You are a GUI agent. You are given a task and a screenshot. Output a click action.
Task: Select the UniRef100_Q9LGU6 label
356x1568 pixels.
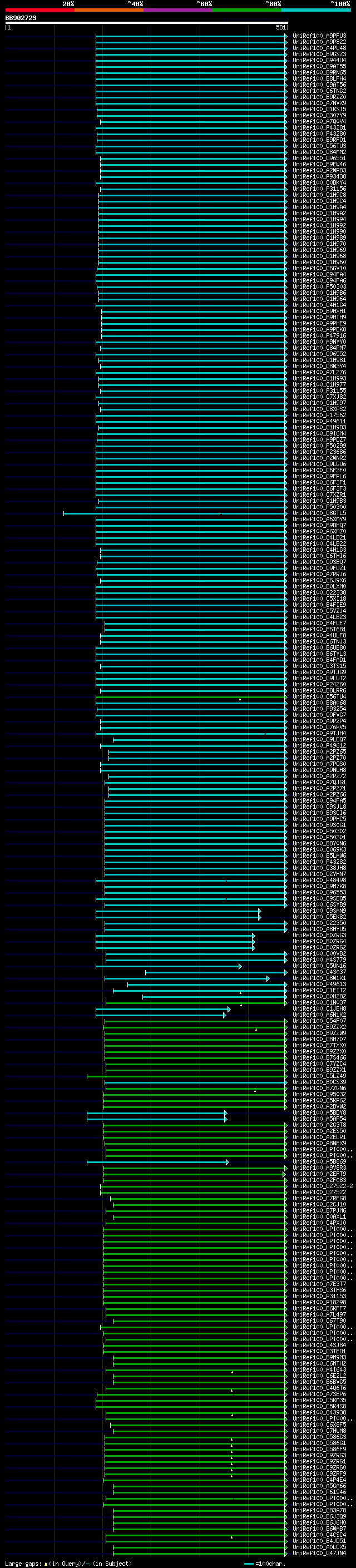pos(319,464)
